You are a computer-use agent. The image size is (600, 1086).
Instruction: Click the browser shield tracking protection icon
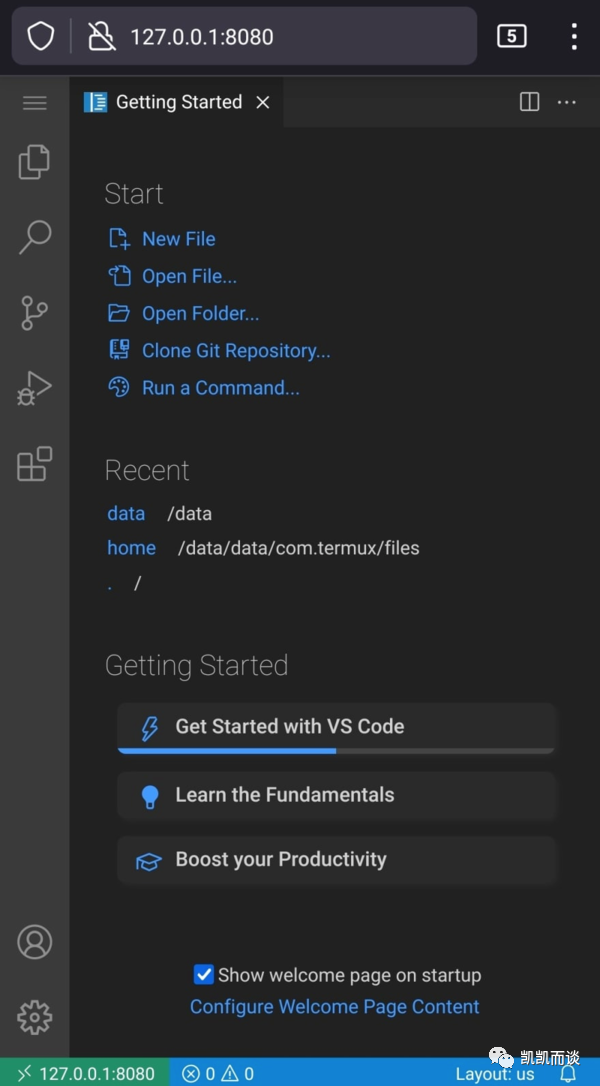(40, 36)
